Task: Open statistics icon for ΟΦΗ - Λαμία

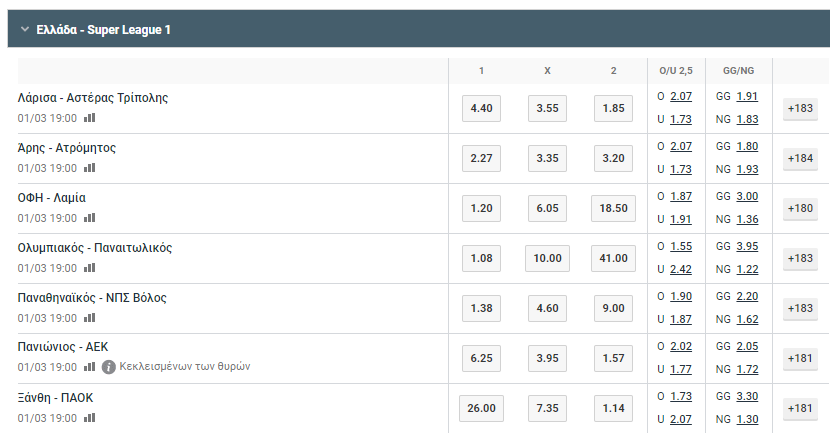Action: click(x=89, y=217)
